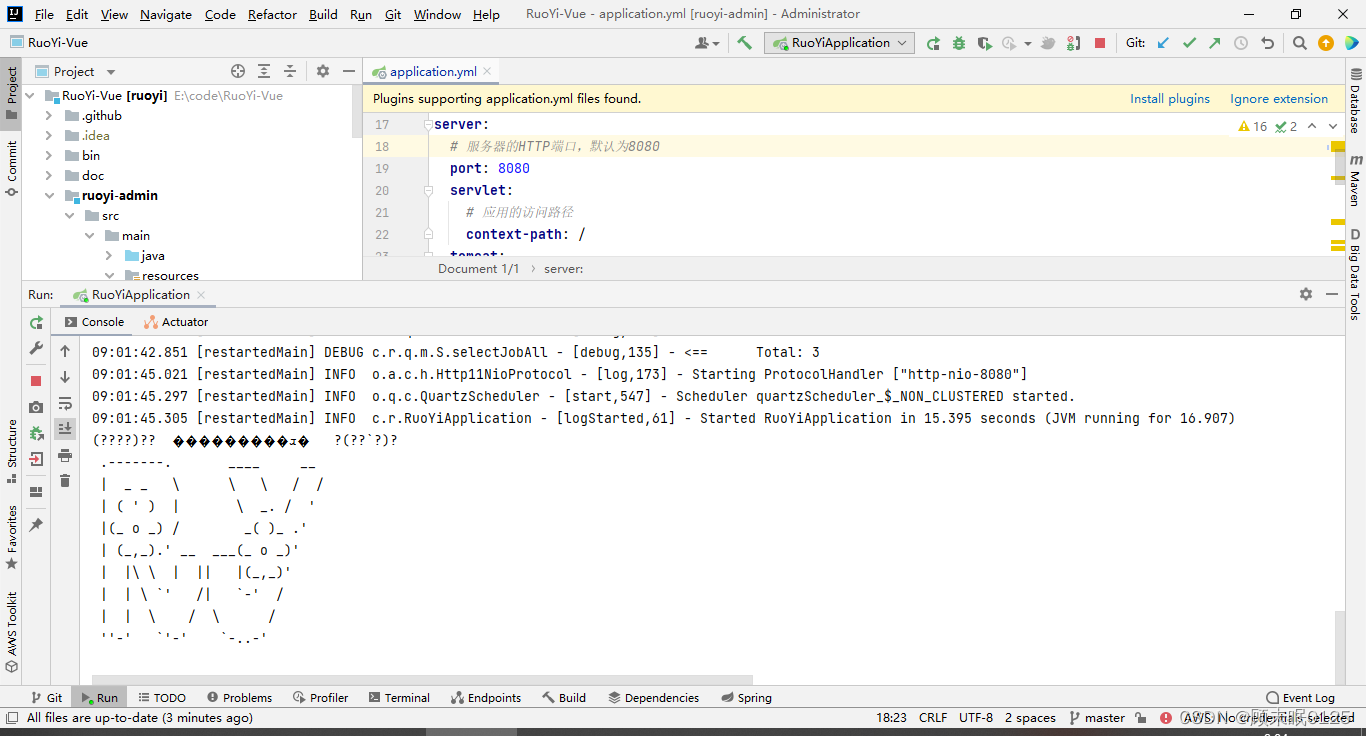Expand the doc folder

(x=49, y=176)
